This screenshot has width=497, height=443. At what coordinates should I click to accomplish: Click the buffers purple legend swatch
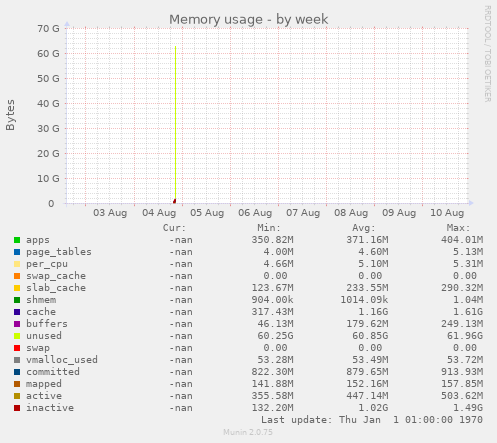17,324
